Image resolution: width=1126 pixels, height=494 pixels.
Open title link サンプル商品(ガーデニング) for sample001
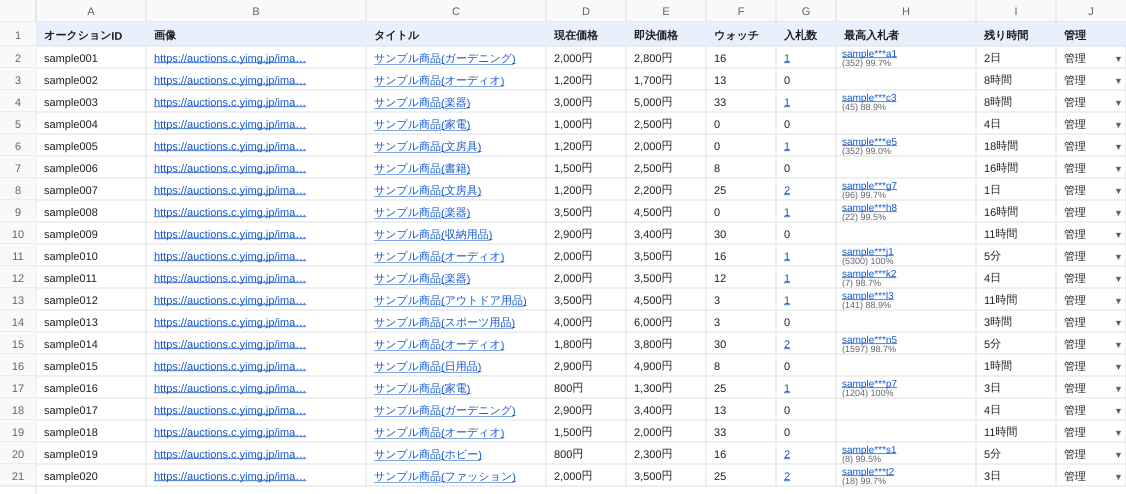[445, 58]
